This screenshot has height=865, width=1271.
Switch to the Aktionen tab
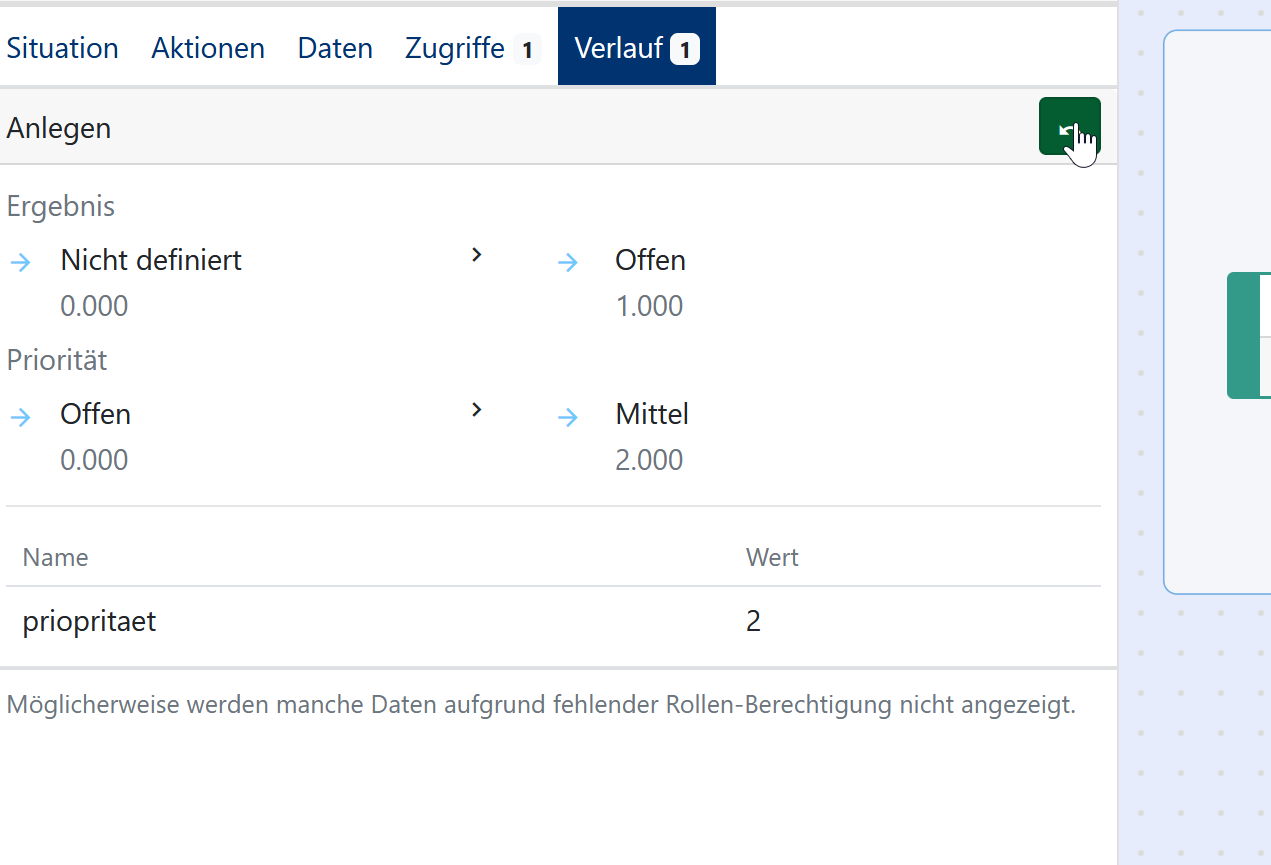(x=208, y=48)
